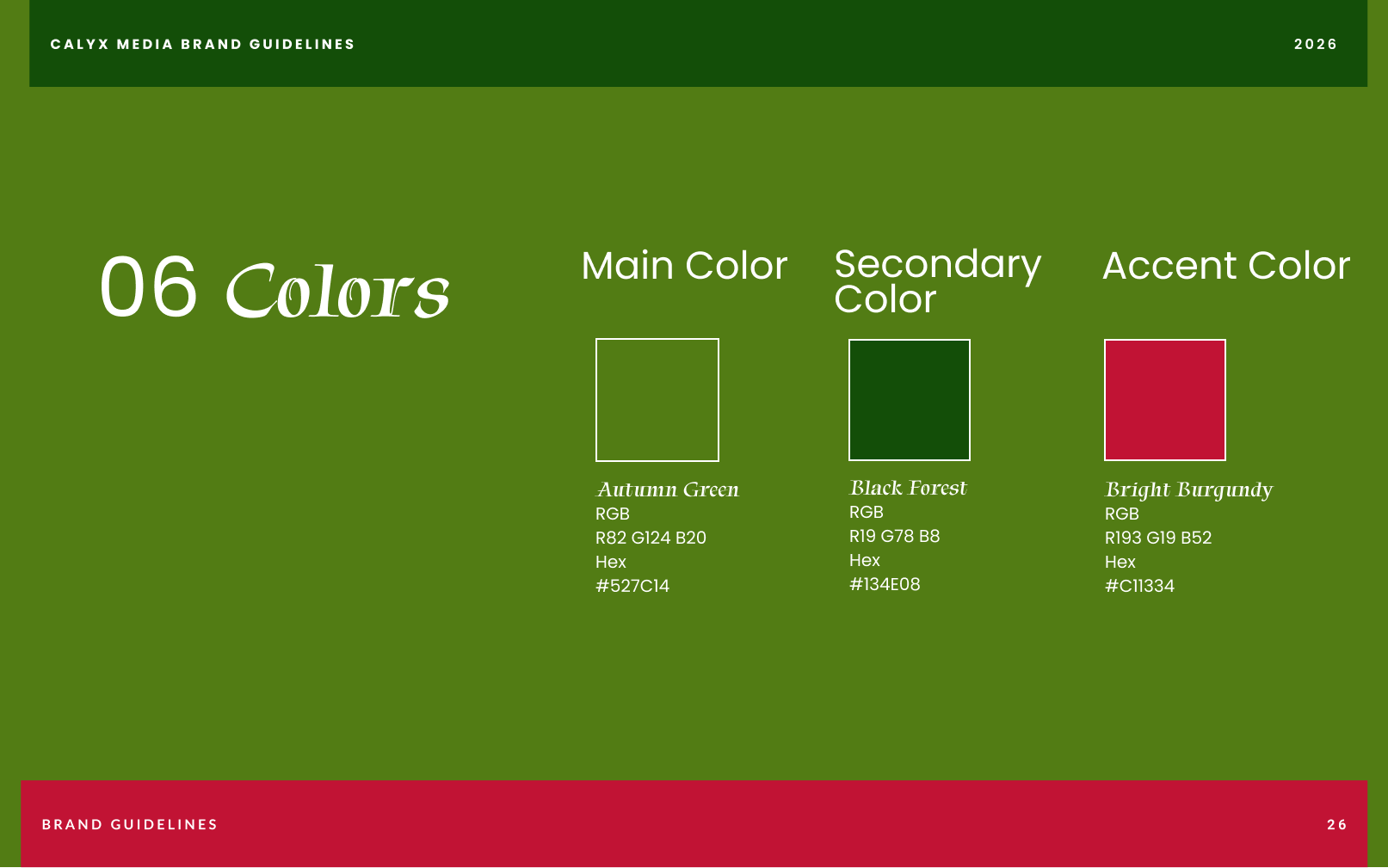Viewport: 1388px width, 868px height.
Task: Click the hex code #C11334
Action: pos(1139,586)
